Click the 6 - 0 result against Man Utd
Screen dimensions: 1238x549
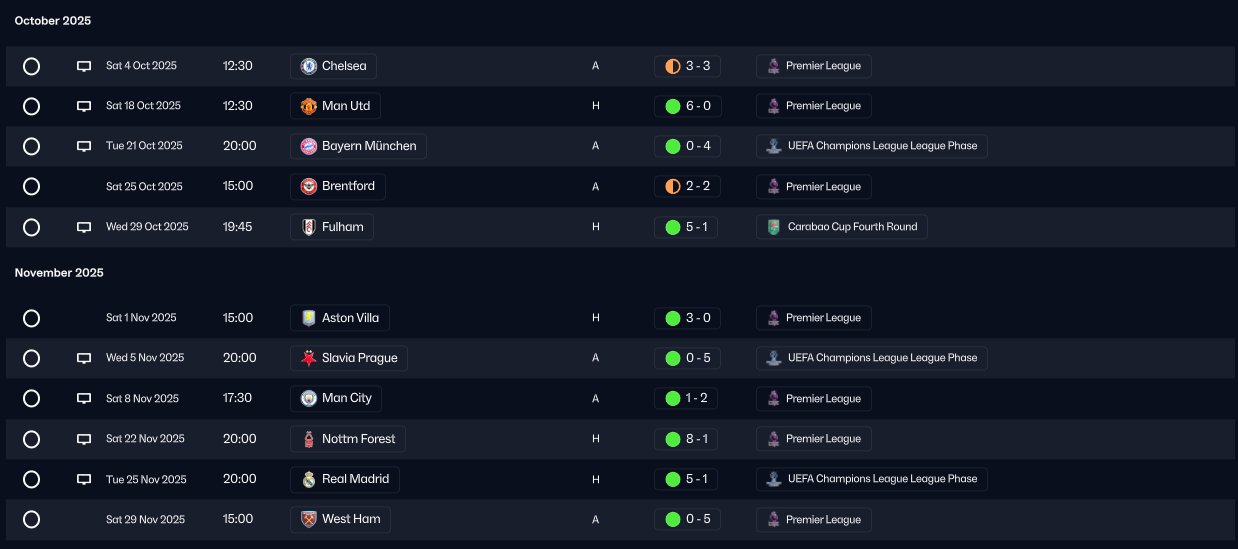(x=697, y=106)
